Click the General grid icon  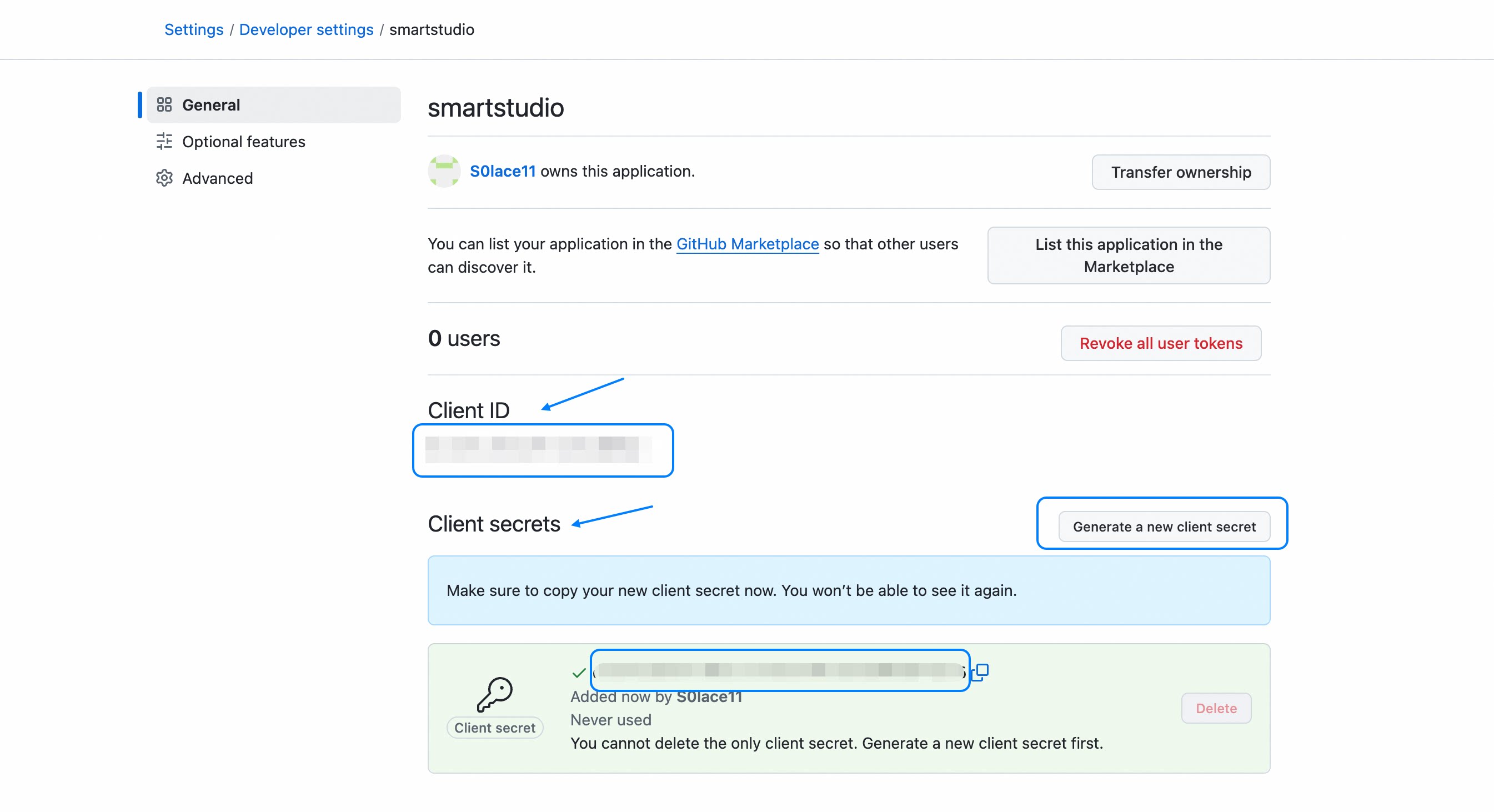[x=164, y=105]
